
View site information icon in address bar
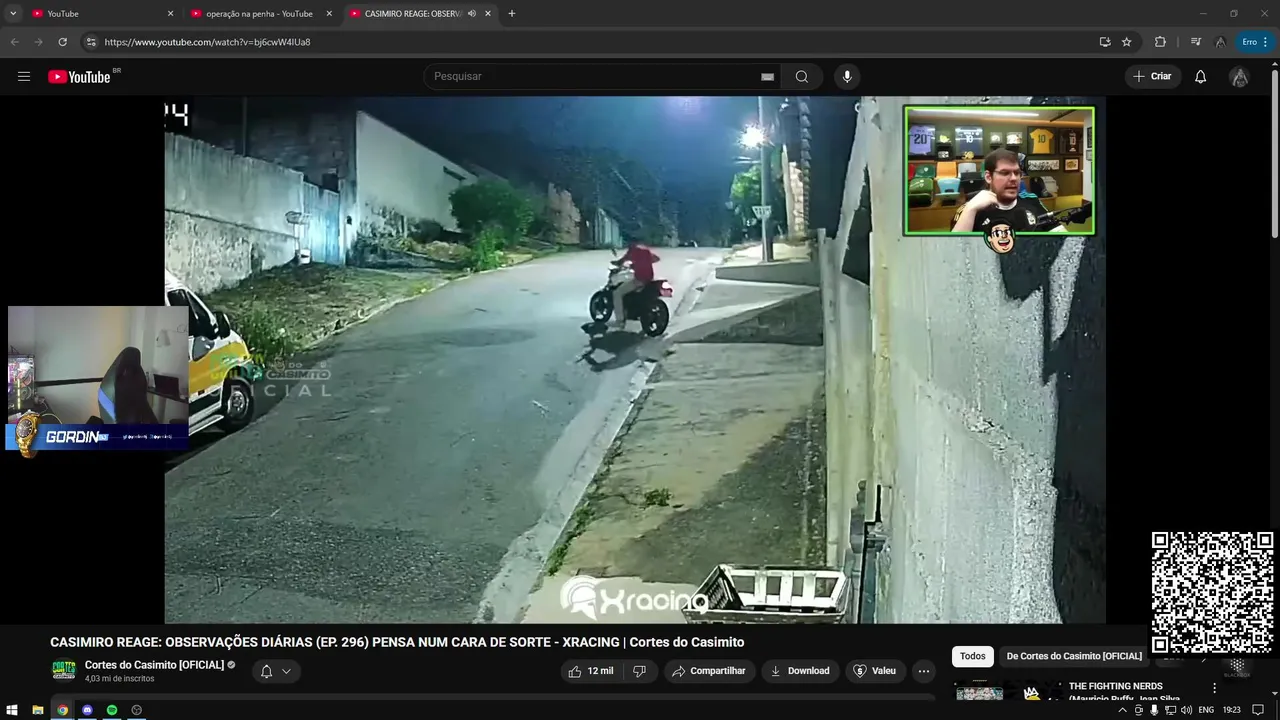pos(91,42)
